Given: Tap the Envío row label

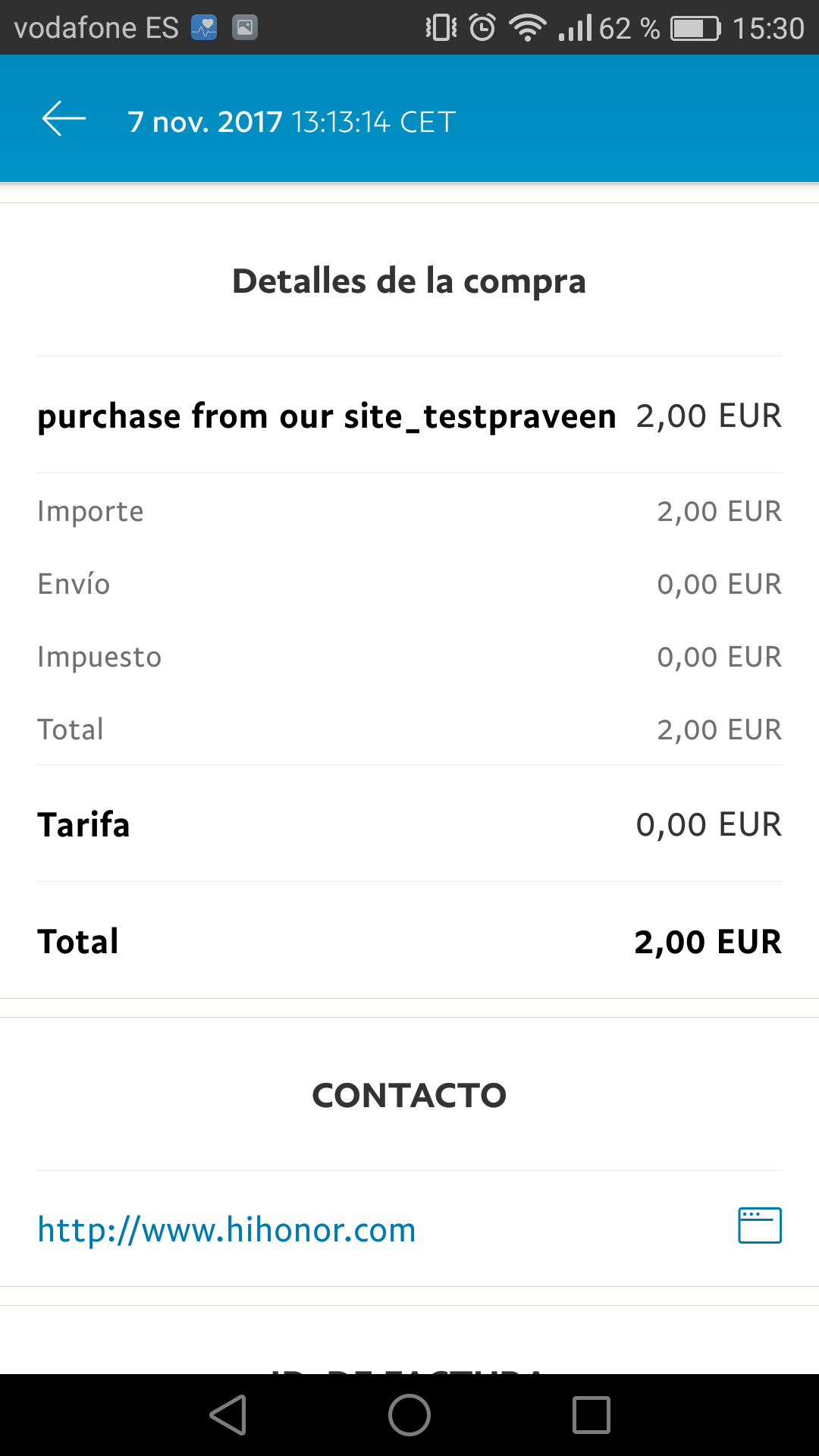Looking at the screenshot, I should pyautogui.click(x=74, y=584).
